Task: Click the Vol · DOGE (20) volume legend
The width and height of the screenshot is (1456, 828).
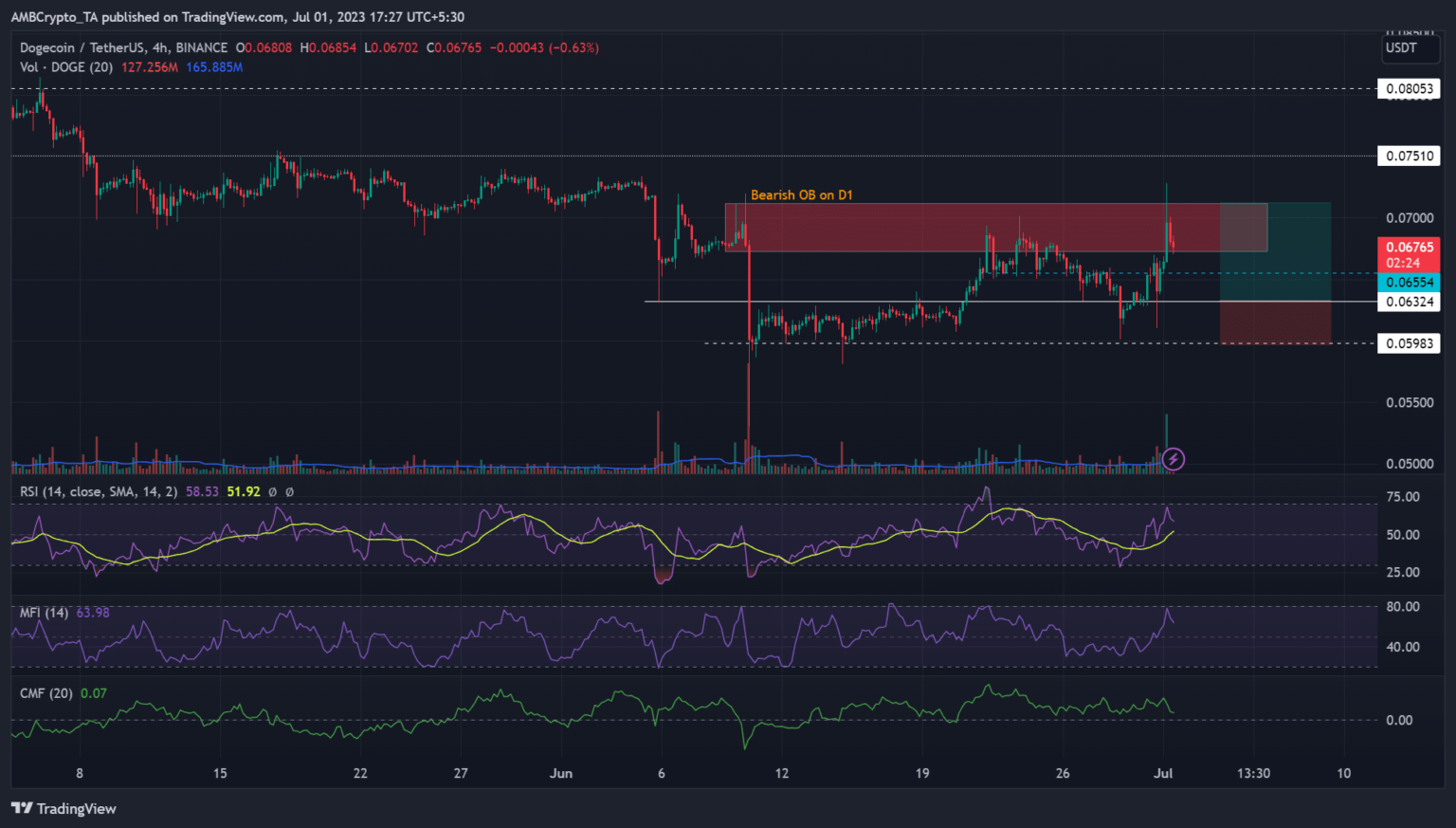Action: [x=66, y=67]
